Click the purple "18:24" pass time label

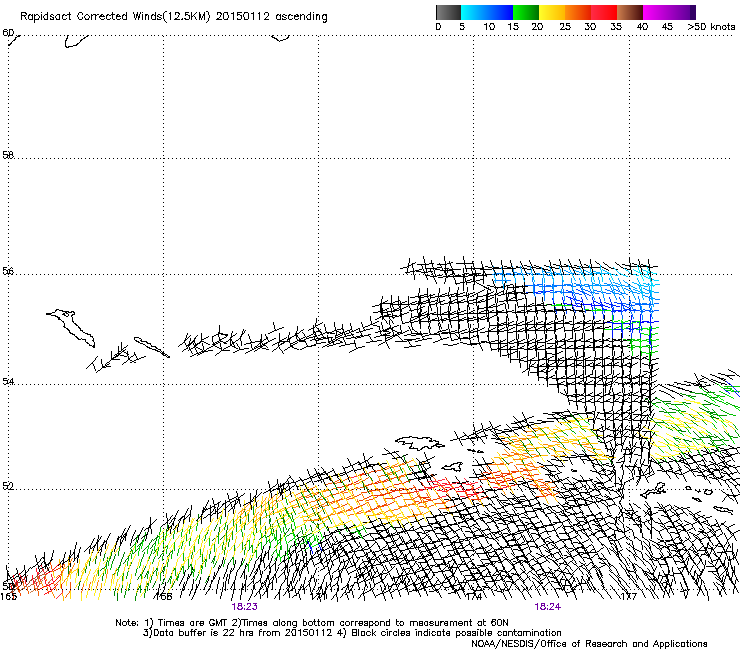[x=547, y=607]
